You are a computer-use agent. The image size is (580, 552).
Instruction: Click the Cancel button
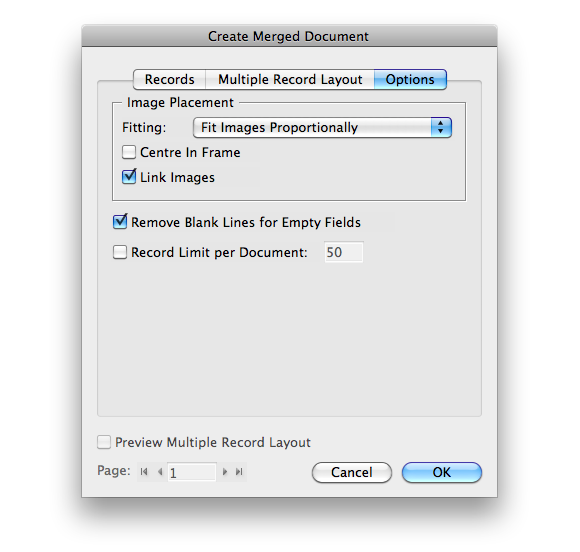(352, 472)
